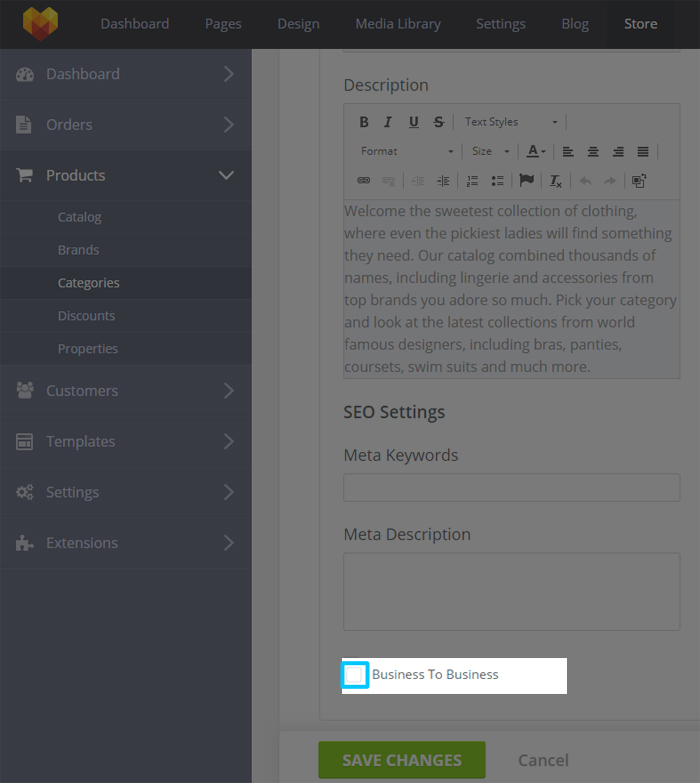
Task: Open the Media Library menu
Action: tap(398, 24)
